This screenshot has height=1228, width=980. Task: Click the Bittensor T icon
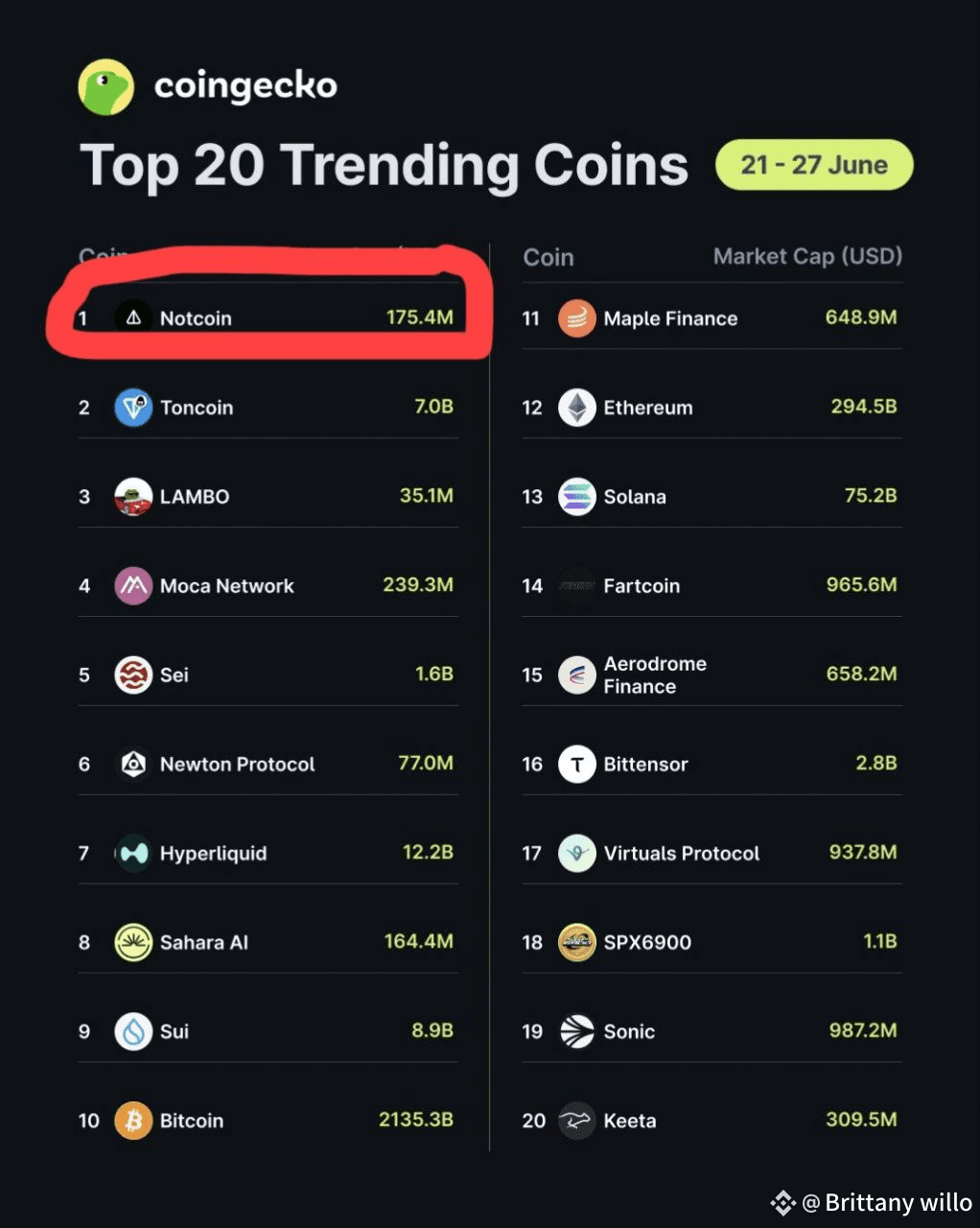[x=577, y=765]
